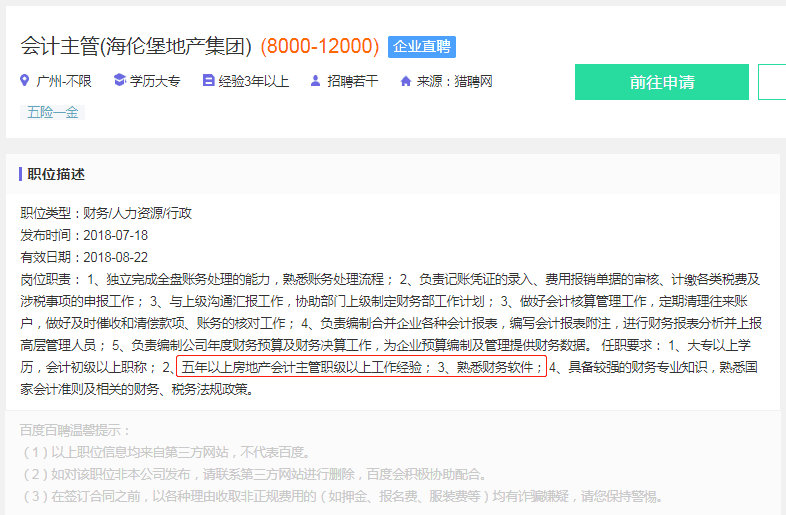Click the orange salary range 8000-12000
The width and height of the screenshot is (786, 515).
click(x=319, y=46)
